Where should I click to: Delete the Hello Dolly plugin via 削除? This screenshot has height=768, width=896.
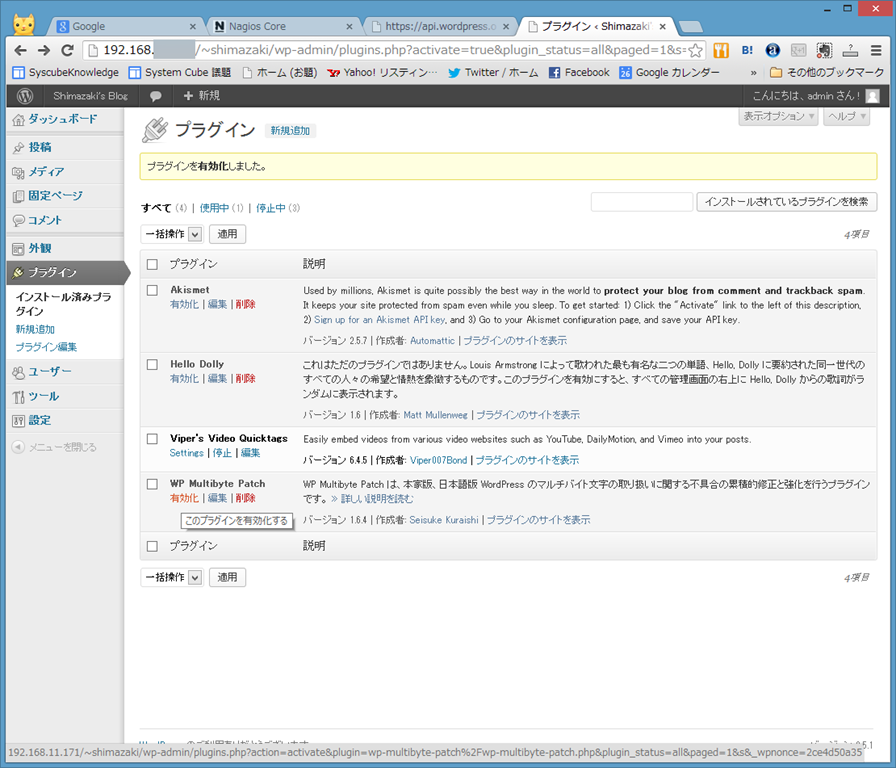246,379
